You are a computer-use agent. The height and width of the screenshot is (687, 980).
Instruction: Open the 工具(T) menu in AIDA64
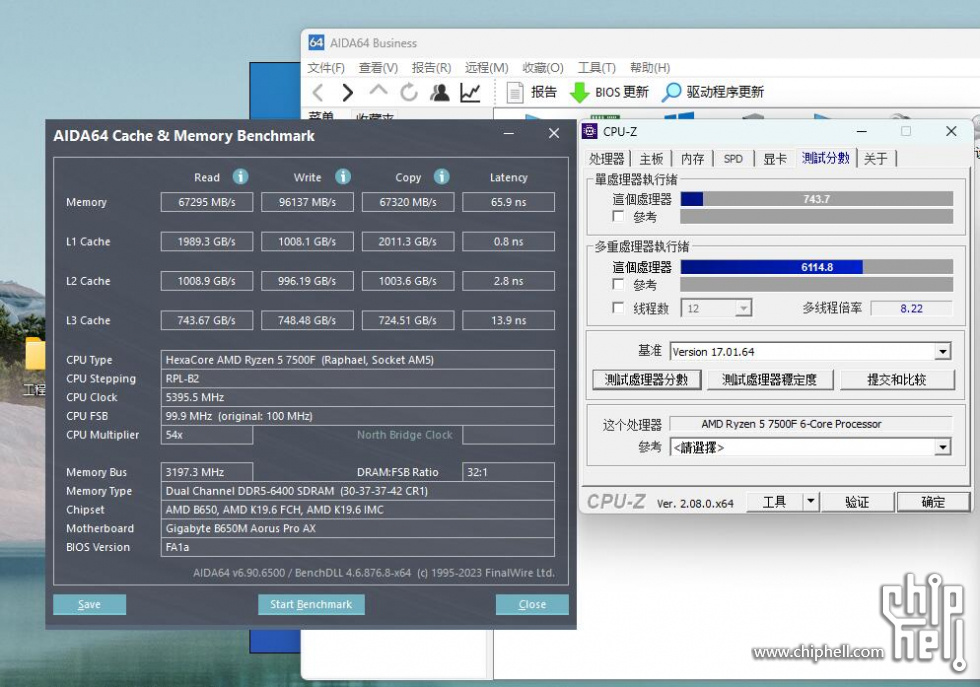tap(596, 68)
